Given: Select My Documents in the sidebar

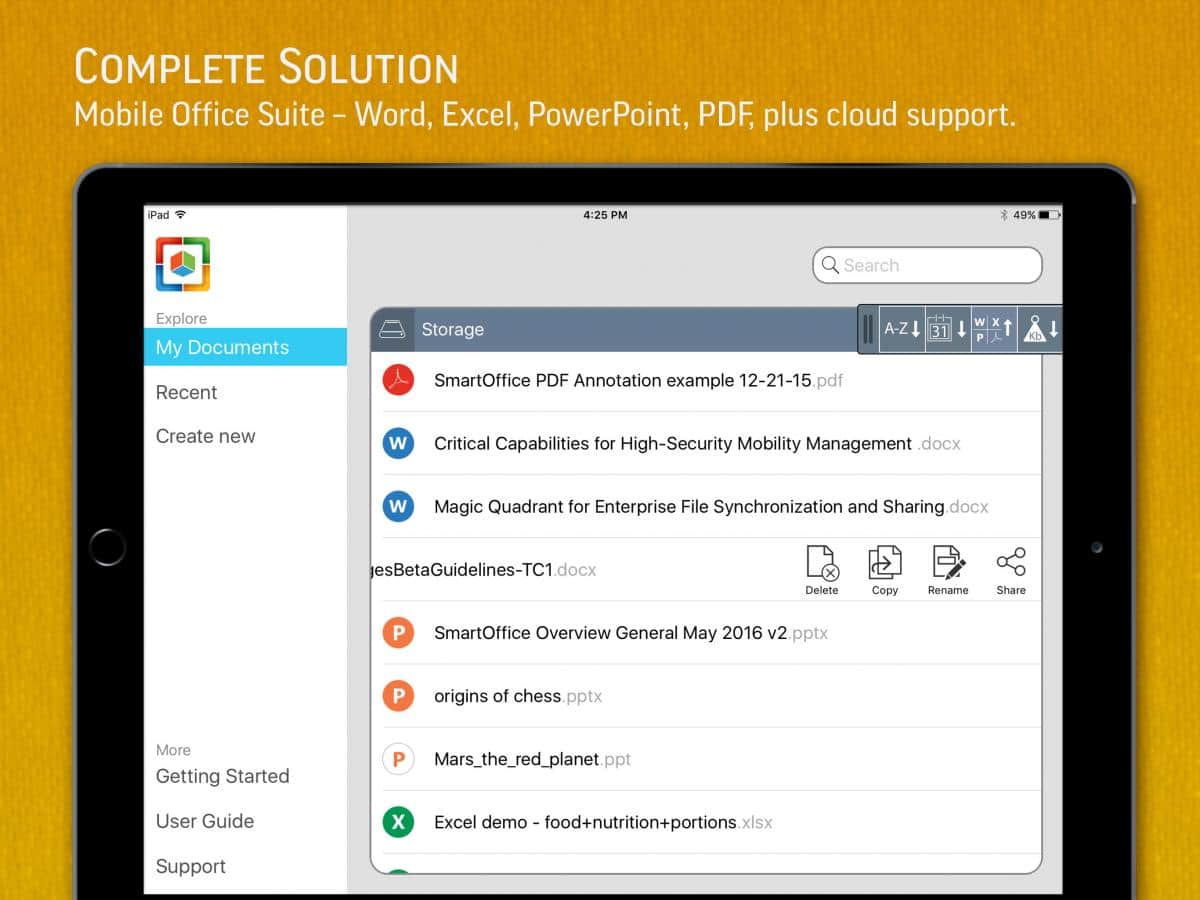Looking at the screenshot, I should [222, 348].
